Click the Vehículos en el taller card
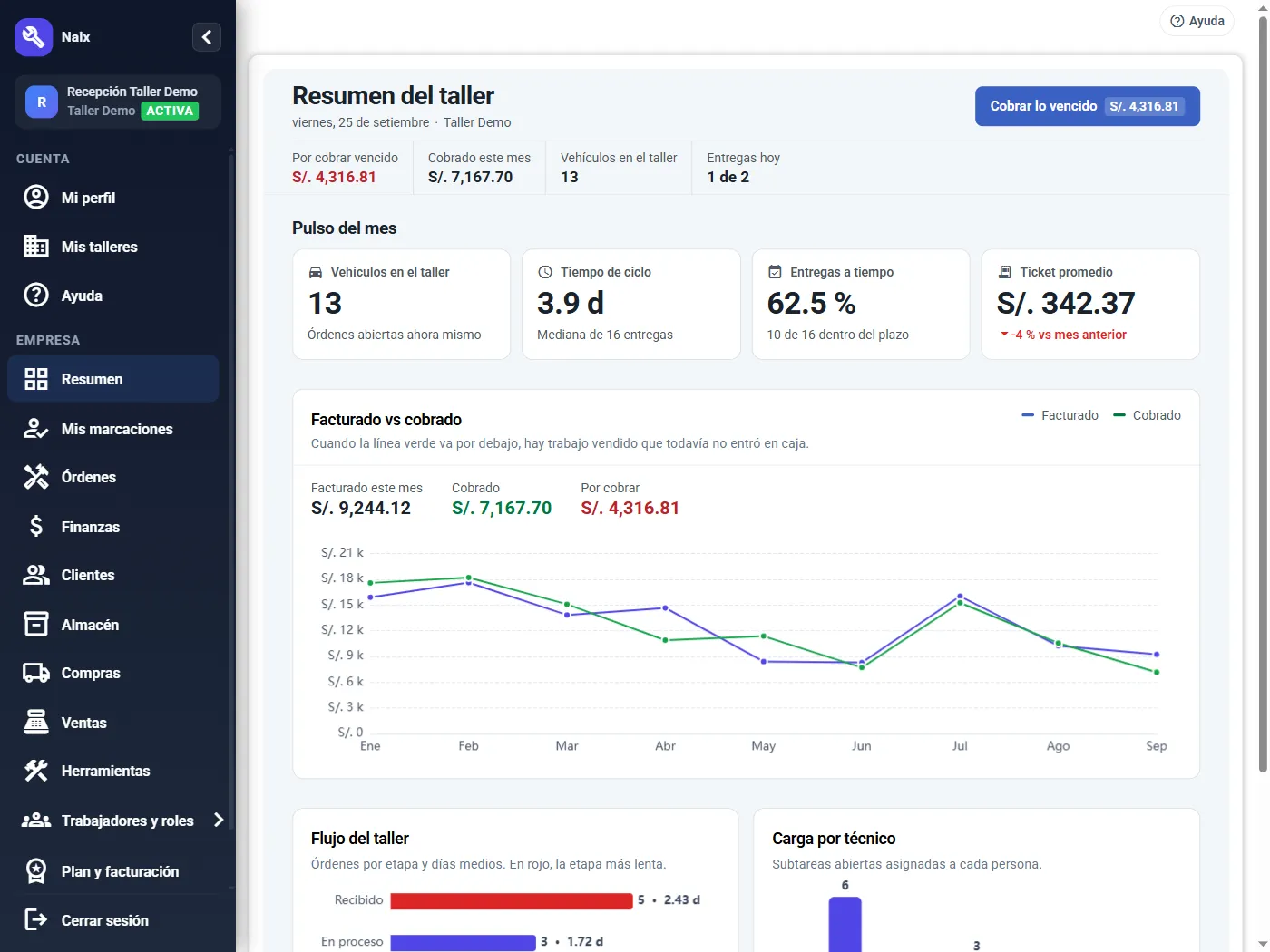Screen dimensions: 1270x952 [401, 305]
